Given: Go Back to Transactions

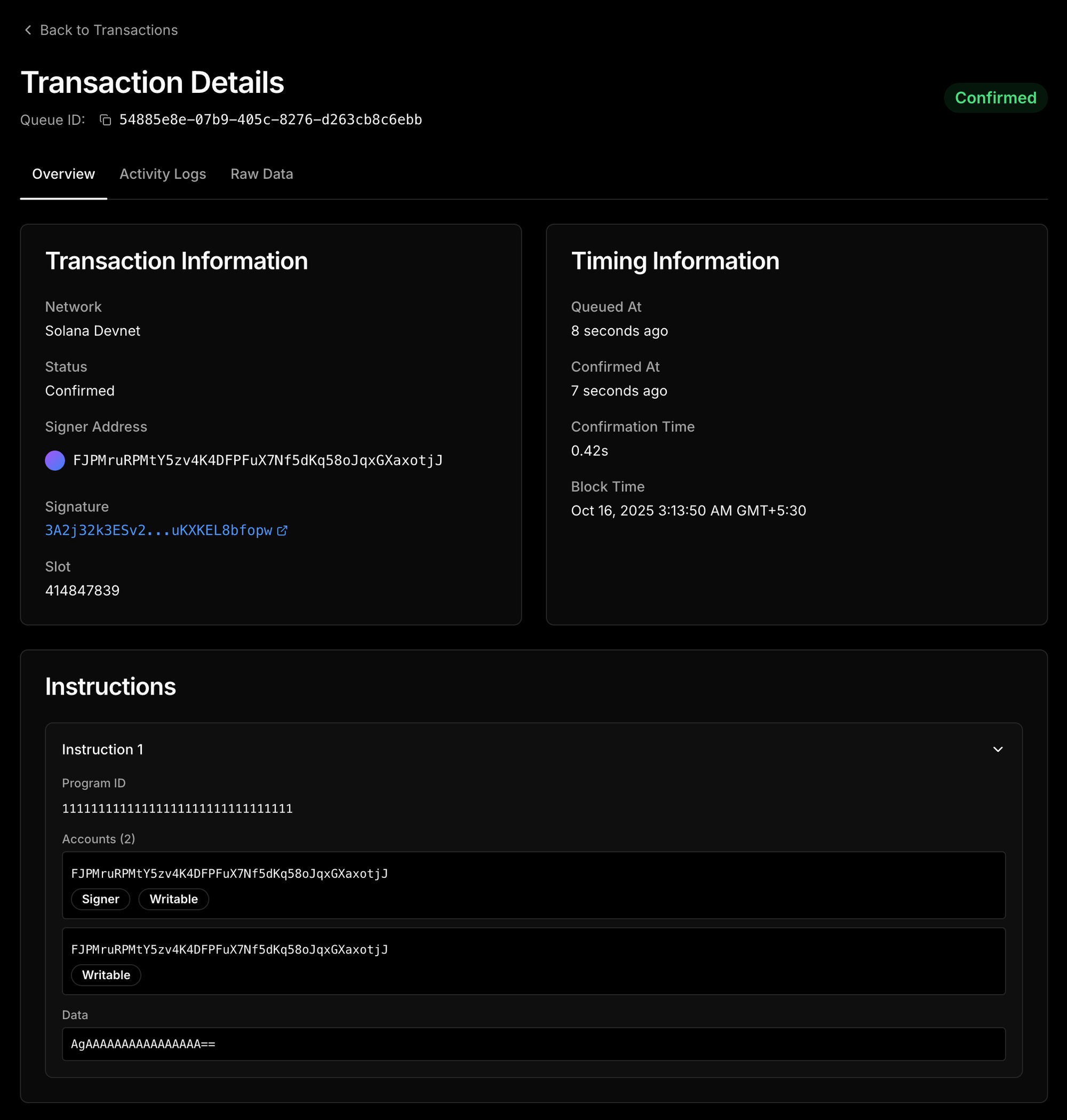Looking at the screenshot, I should coord(108,30).
